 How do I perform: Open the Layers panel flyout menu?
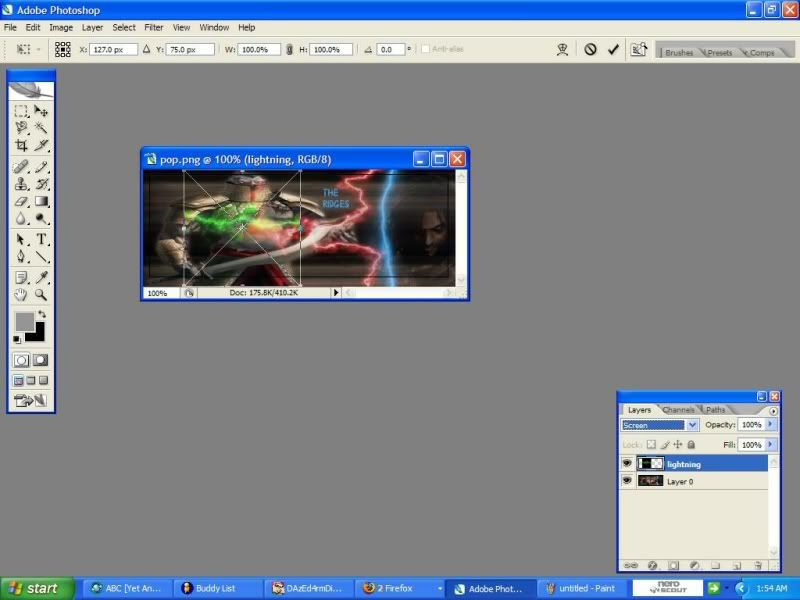tap(773, 411)
